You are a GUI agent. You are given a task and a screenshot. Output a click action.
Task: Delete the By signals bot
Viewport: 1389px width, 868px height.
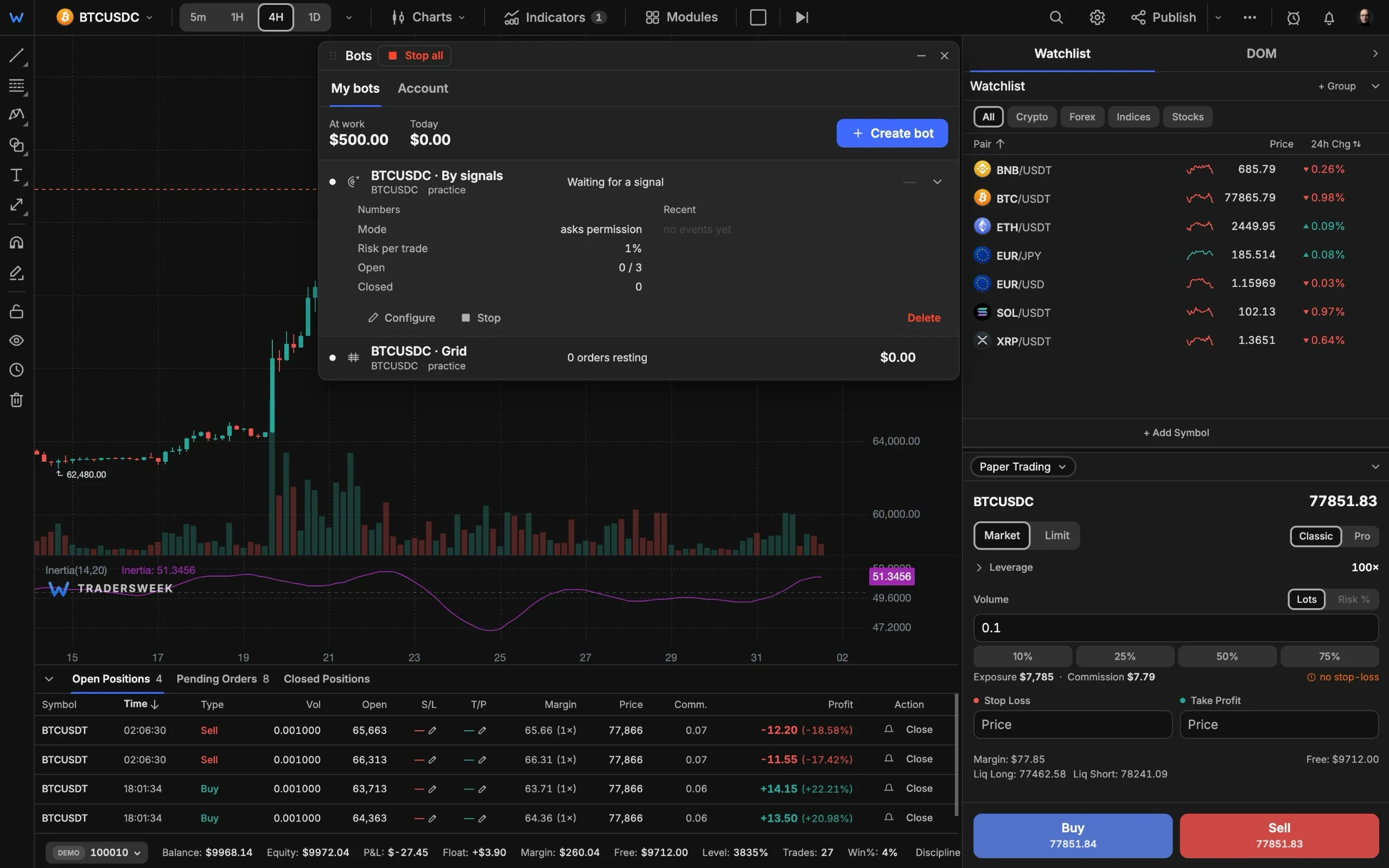[x=923, y=318]
